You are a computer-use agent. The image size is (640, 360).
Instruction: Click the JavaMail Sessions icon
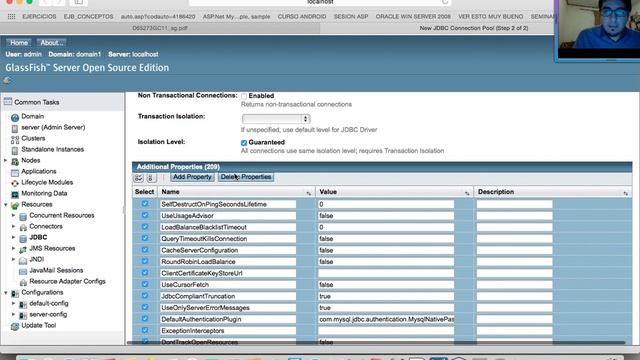click(x=23, y=271)
